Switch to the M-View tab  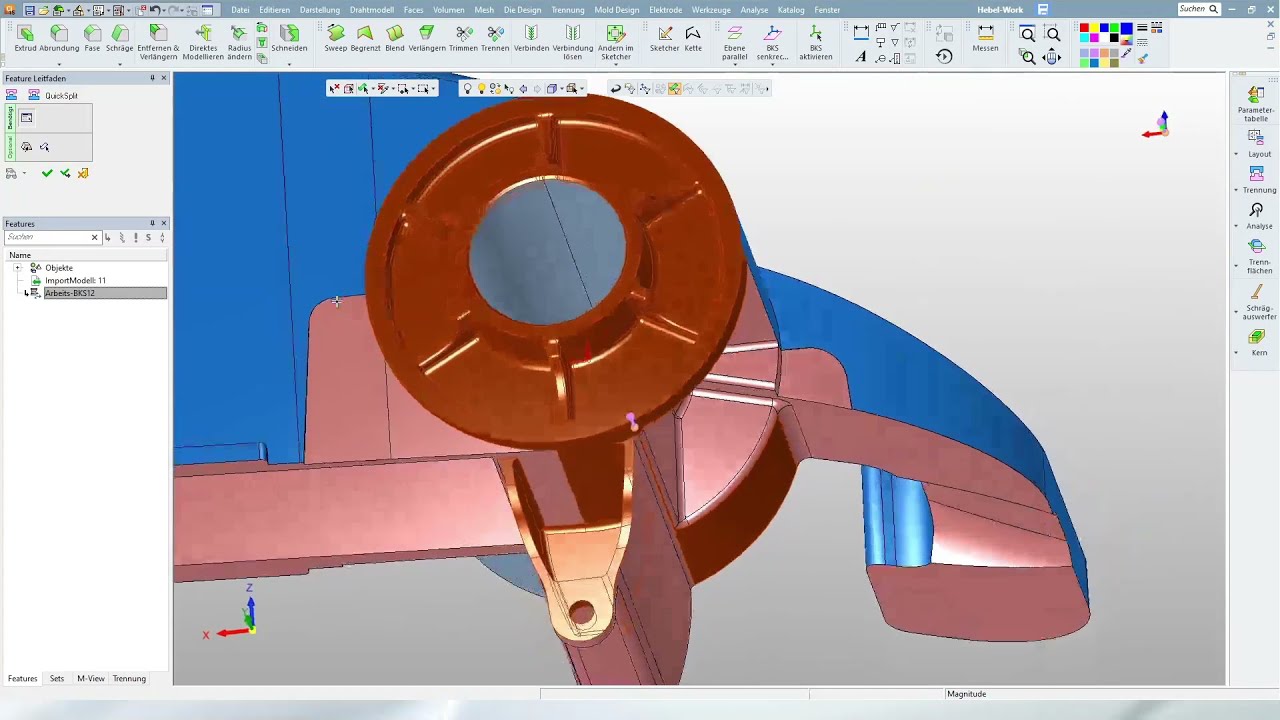[91, 679]
